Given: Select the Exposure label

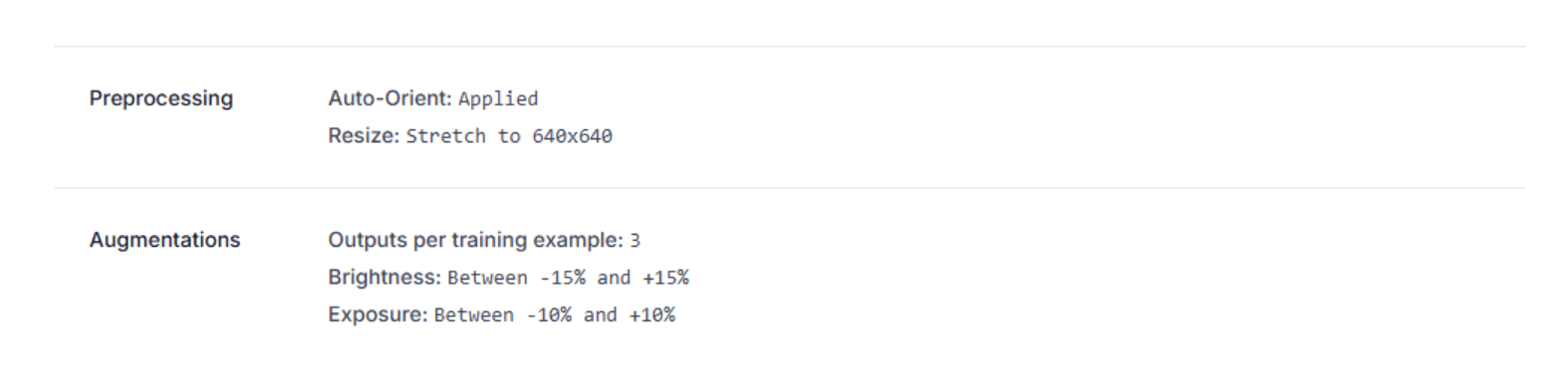Looking at the screenshot, I should tap(378, 314).
